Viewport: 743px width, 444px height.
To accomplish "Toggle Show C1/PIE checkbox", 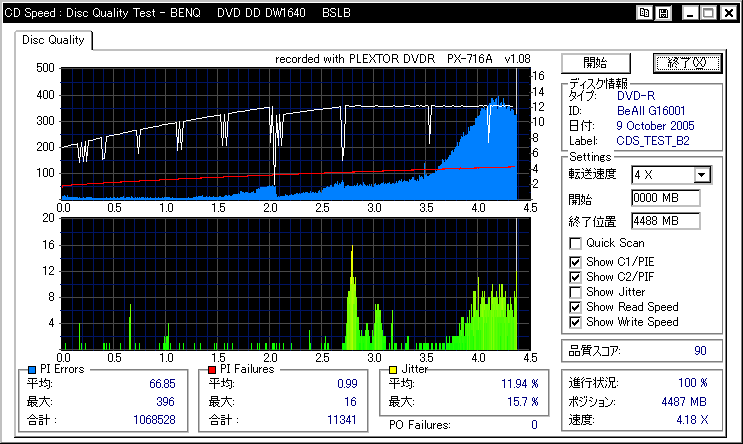I will click(x=575, y=262).
